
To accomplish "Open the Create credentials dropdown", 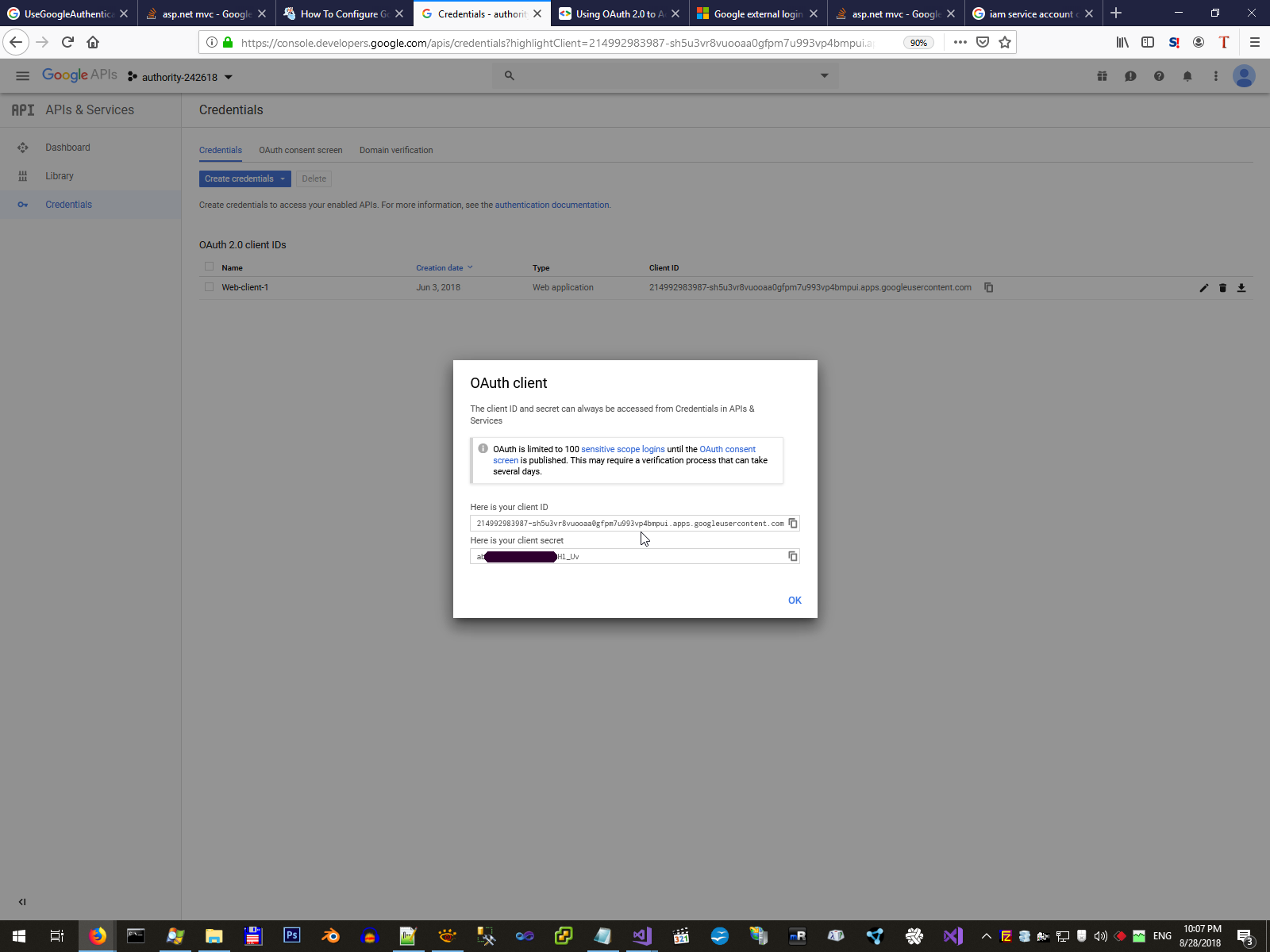I will [244, 178].
